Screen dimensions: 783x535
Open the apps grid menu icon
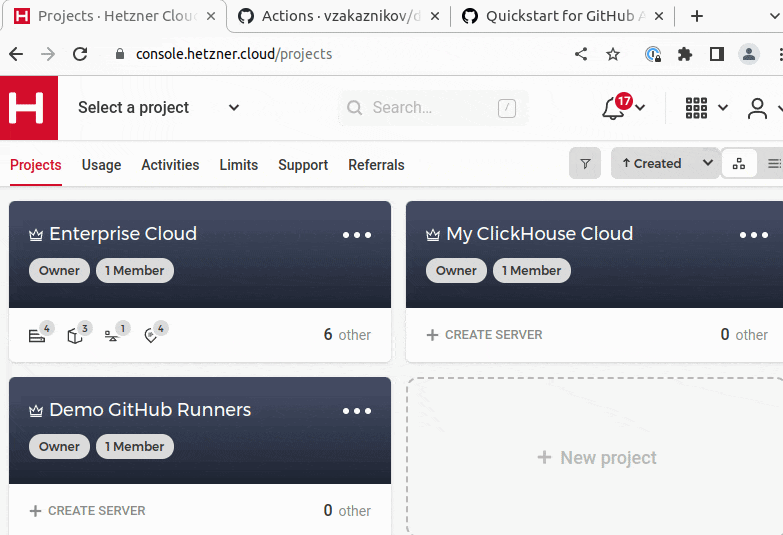pos(696,108)
